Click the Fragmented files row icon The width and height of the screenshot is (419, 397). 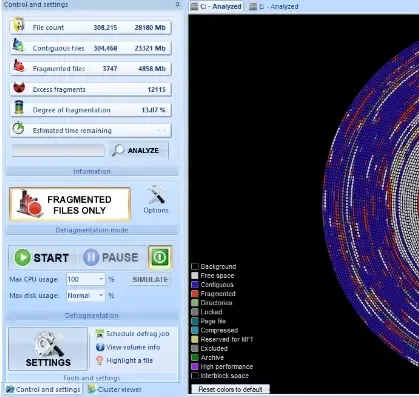tap(19, 66)
